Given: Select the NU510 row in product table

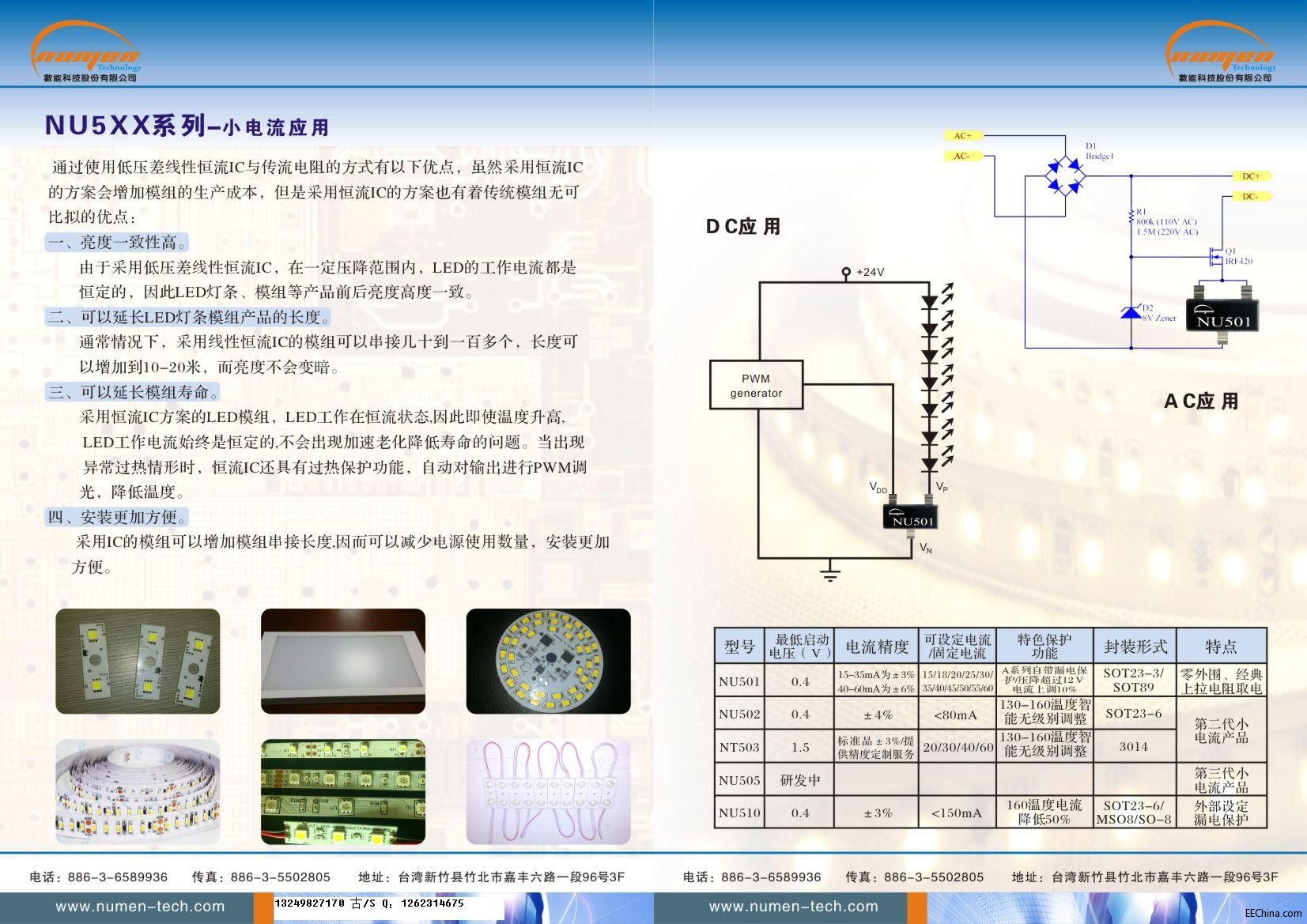Looking at the screenshot, I should tap(990, 812).
